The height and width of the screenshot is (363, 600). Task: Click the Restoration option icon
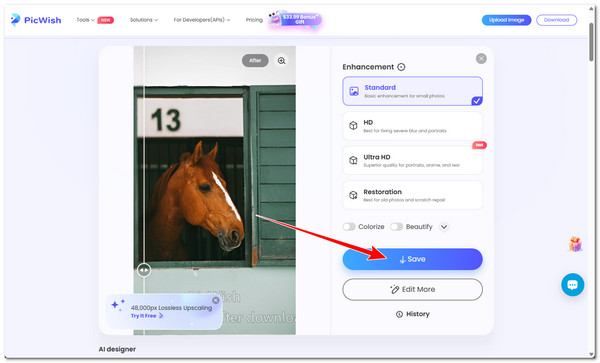tap(353, 195)
